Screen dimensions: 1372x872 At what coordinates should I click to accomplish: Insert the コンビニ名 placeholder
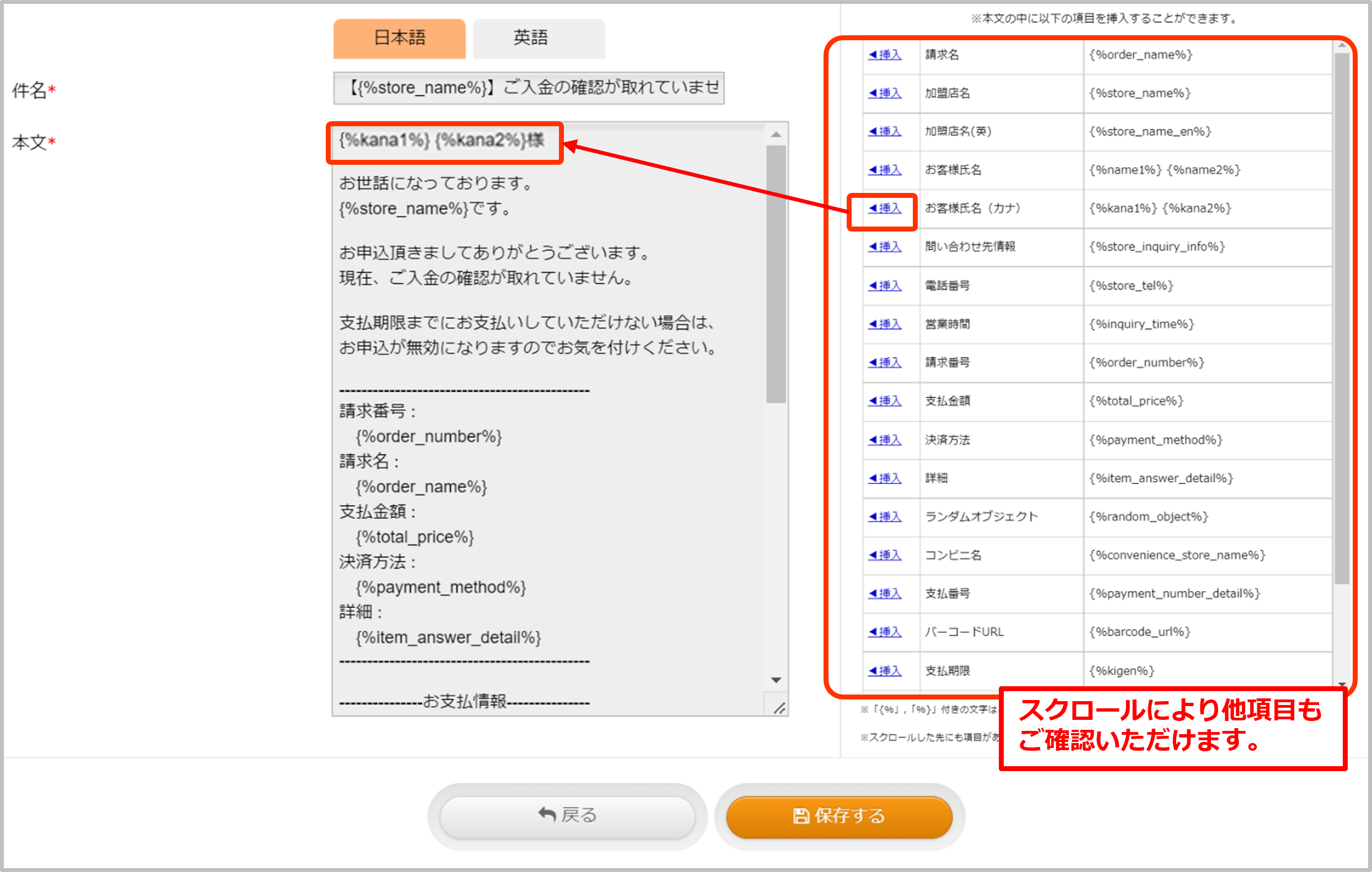(885, 555)
